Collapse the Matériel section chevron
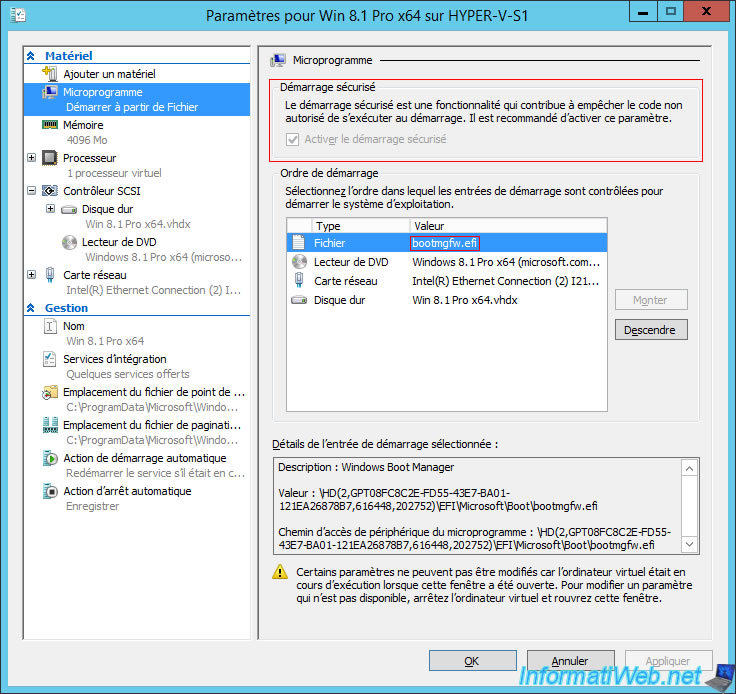The image size is (736, 694). click(x=31, y=56)
